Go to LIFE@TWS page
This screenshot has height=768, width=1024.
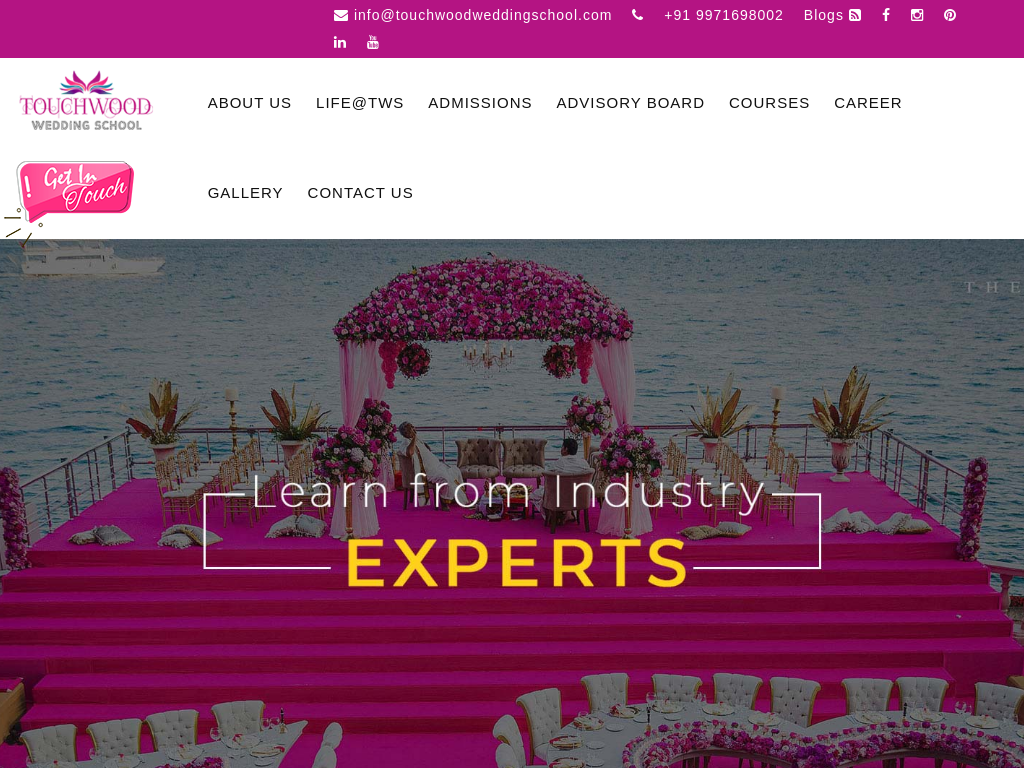pyautogui.click(x=360, y=103)
